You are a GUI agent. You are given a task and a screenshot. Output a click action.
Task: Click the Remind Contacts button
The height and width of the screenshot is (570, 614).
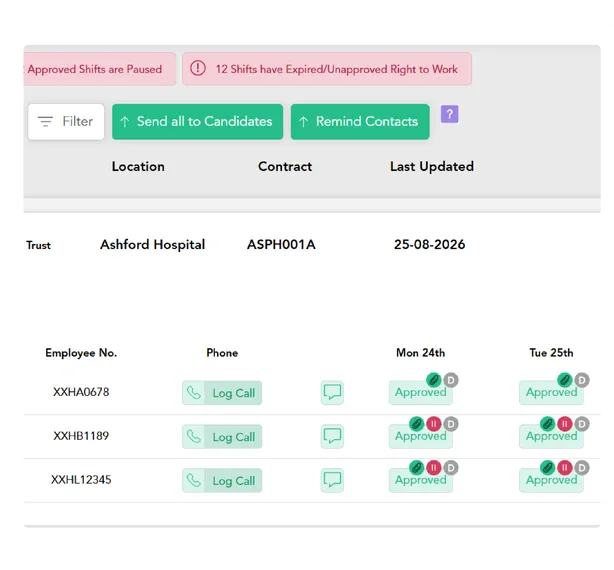[x=360, y=122]
